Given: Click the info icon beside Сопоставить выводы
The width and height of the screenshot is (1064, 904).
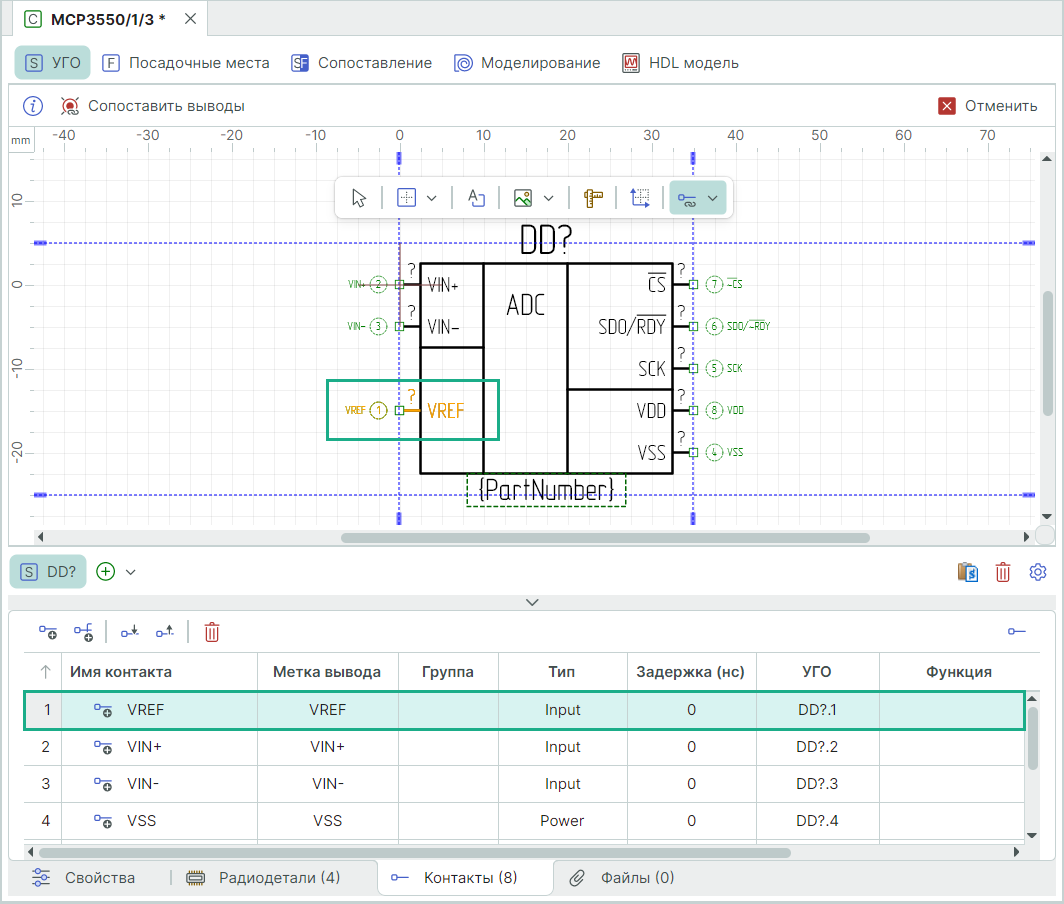Looking at the screenshot, I should pos(33,106).
